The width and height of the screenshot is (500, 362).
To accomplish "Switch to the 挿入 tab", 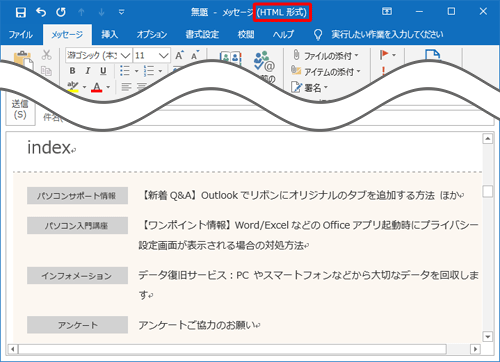I will click(110, 34).
